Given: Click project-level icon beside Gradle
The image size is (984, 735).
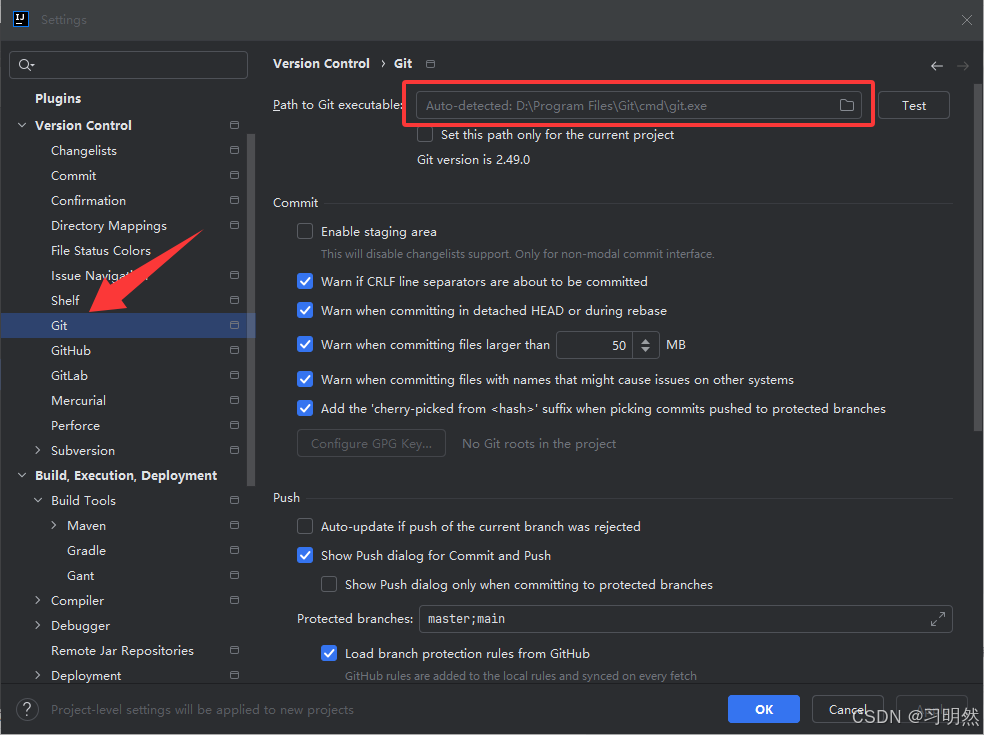Looking at the screenshot, I should tap(235, 550).
